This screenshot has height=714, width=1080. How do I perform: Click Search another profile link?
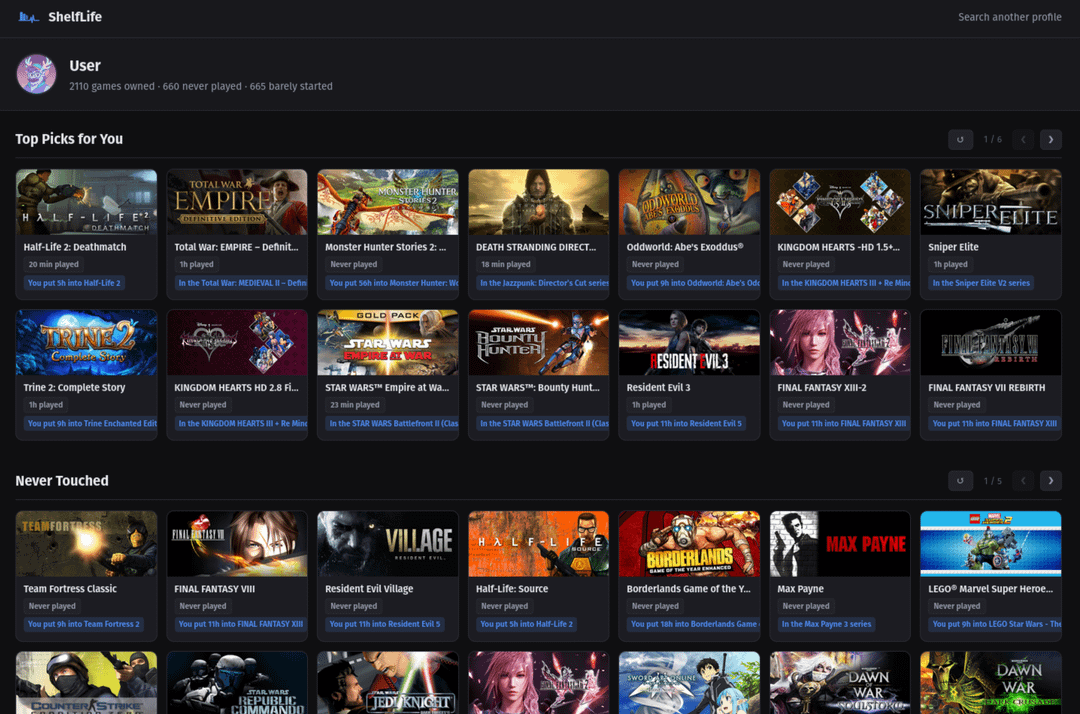(1009, 17)
